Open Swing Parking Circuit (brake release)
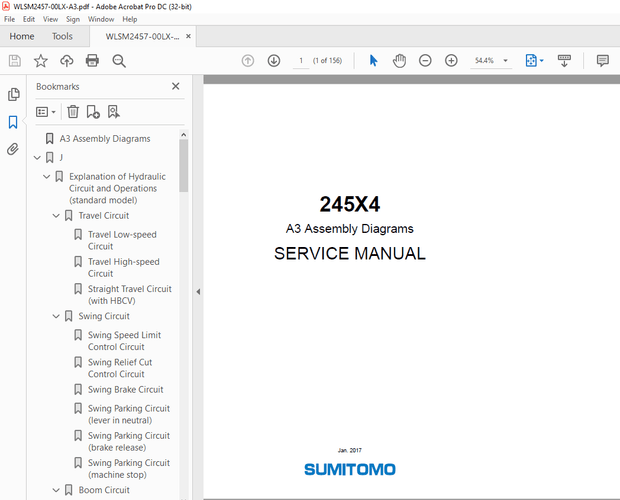The image size is (620, 500). click(129, 442)
